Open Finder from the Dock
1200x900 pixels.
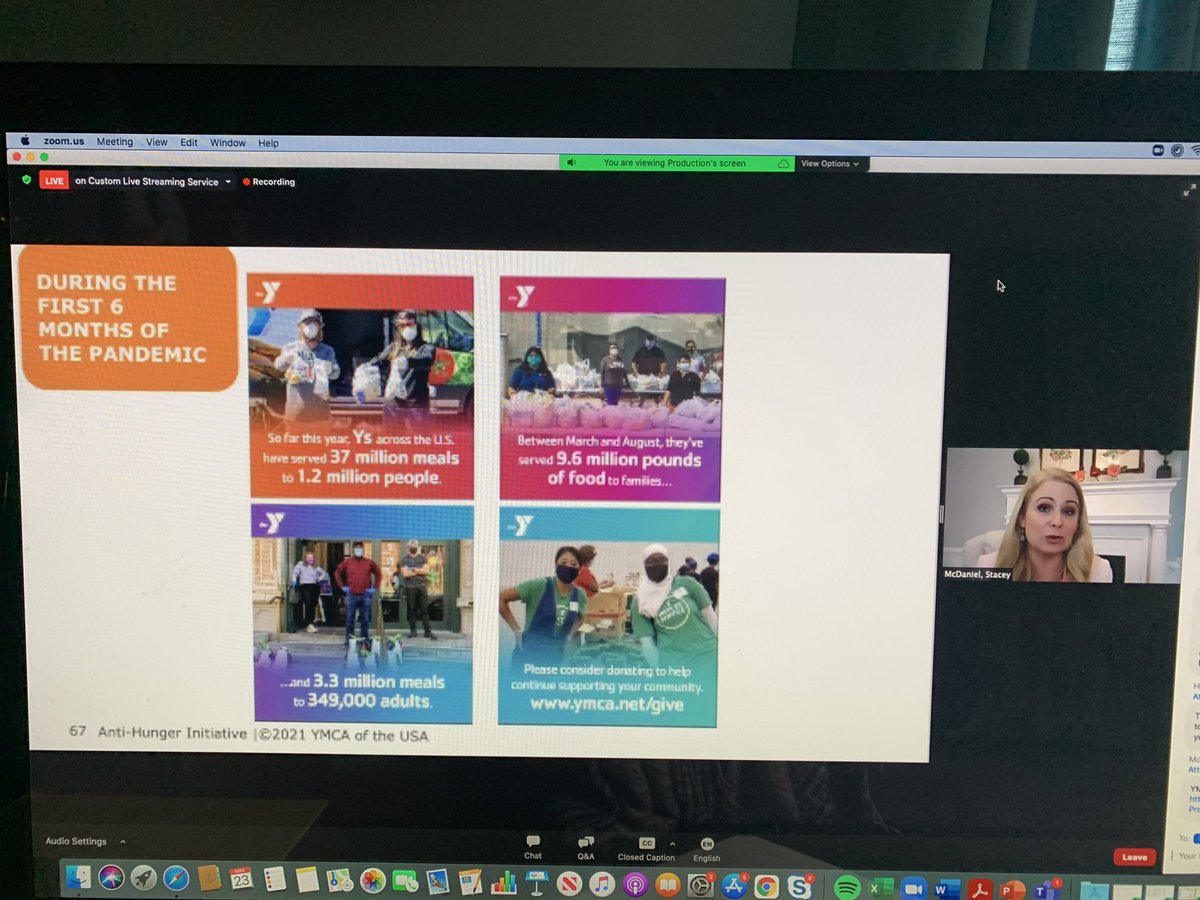tap(78, 877)
